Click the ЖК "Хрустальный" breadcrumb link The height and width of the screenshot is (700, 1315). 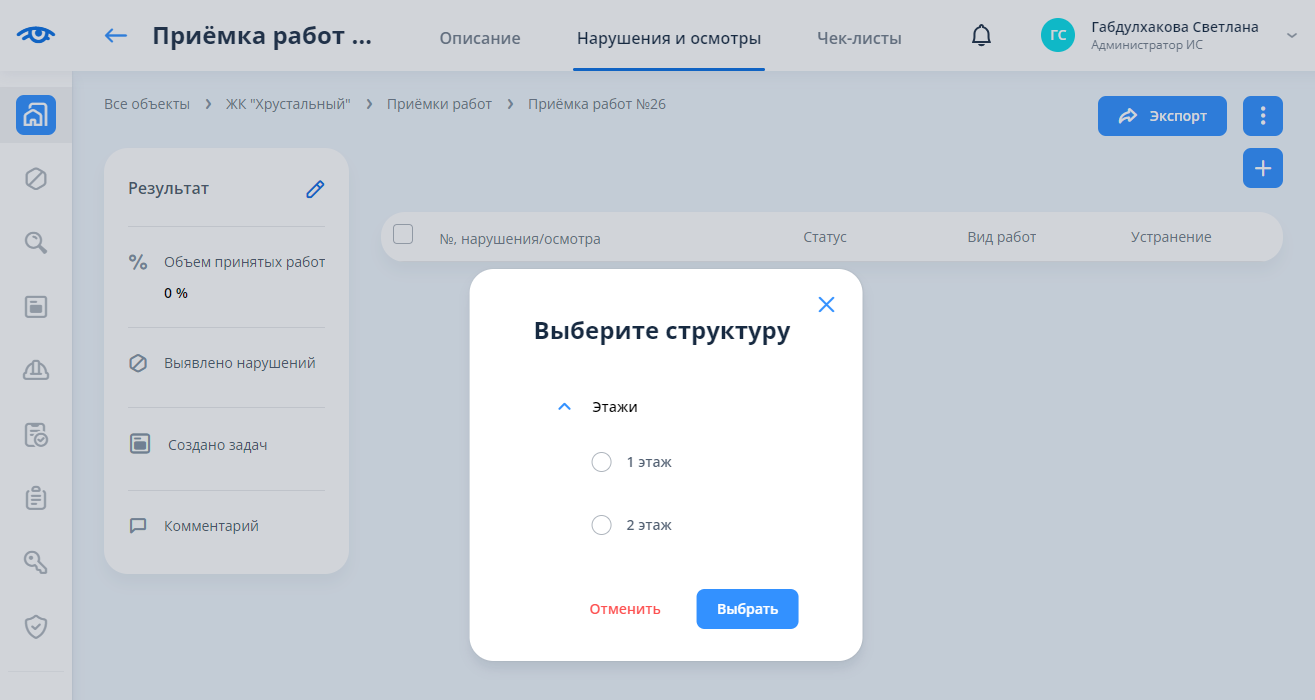[x=288, y=104]
